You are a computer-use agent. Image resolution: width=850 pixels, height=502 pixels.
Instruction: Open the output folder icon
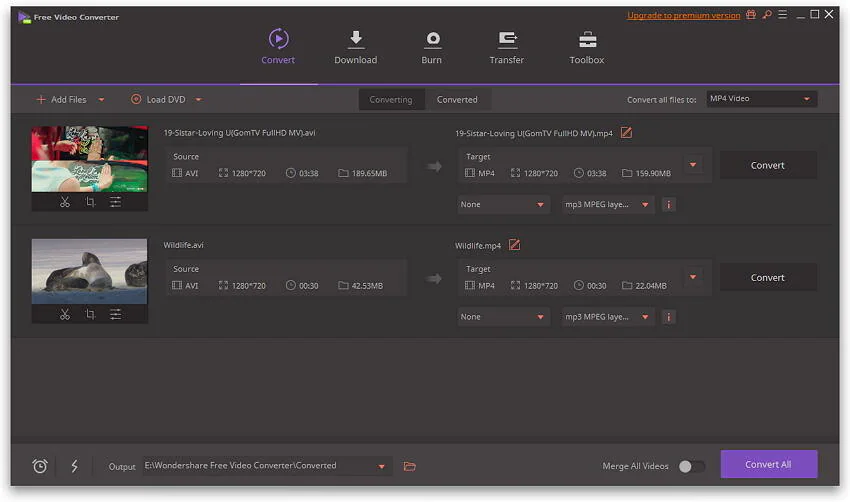[410, 466]
